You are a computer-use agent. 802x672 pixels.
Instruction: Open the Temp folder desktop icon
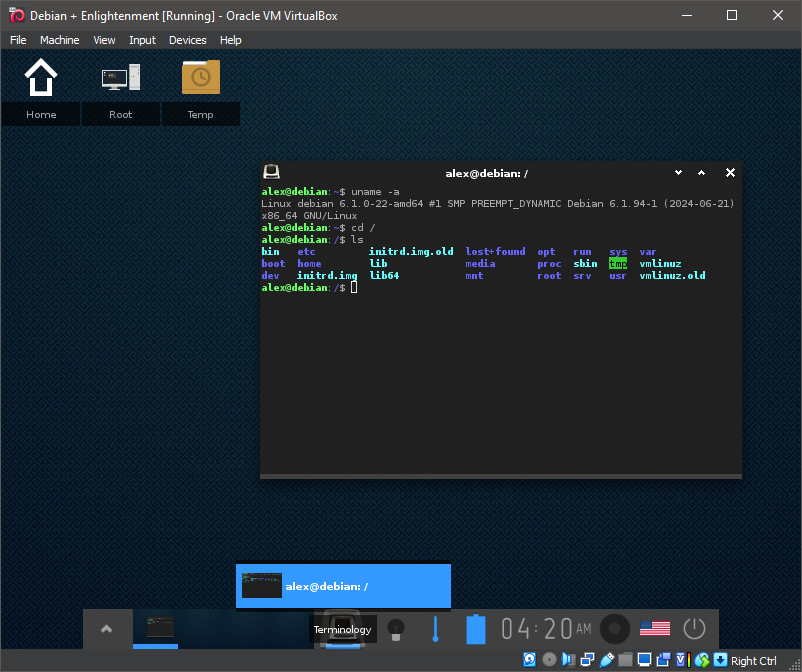(x=200, y=78)
